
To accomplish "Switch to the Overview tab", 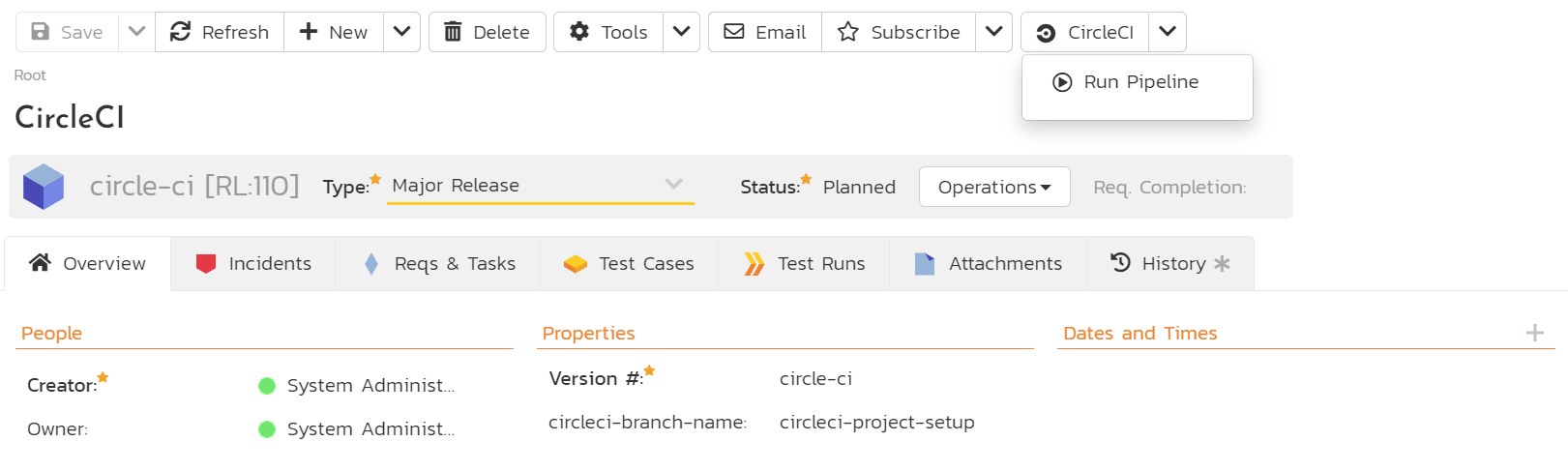I will (x=88, y=263).
